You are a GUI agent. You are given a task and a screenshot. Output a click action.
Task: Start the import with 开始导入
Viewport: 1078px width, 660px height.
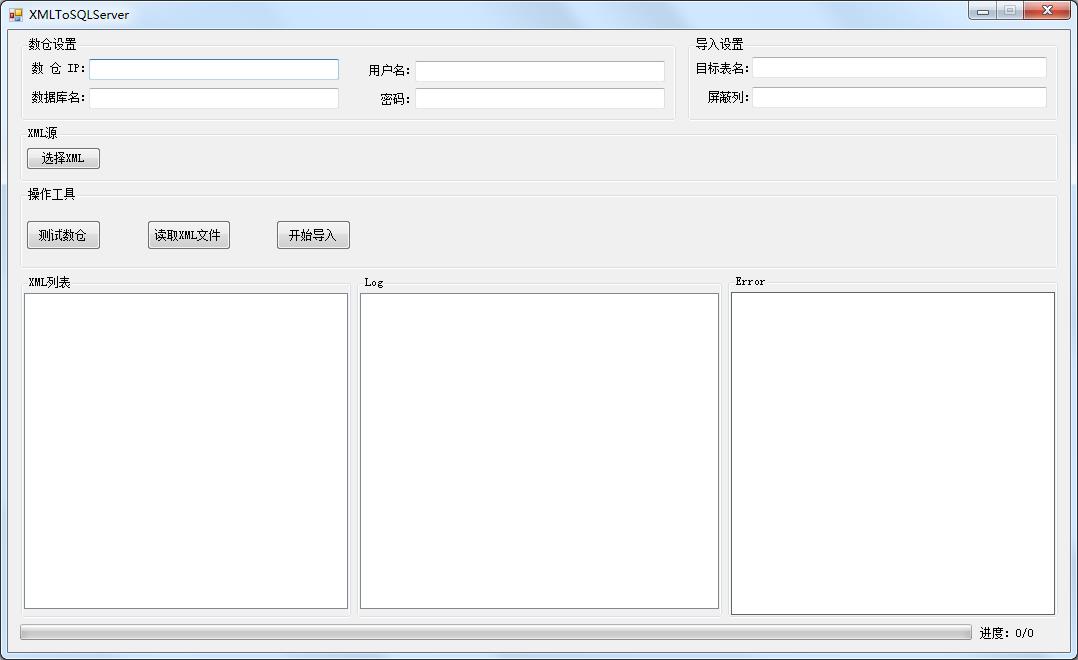point(312,235)
